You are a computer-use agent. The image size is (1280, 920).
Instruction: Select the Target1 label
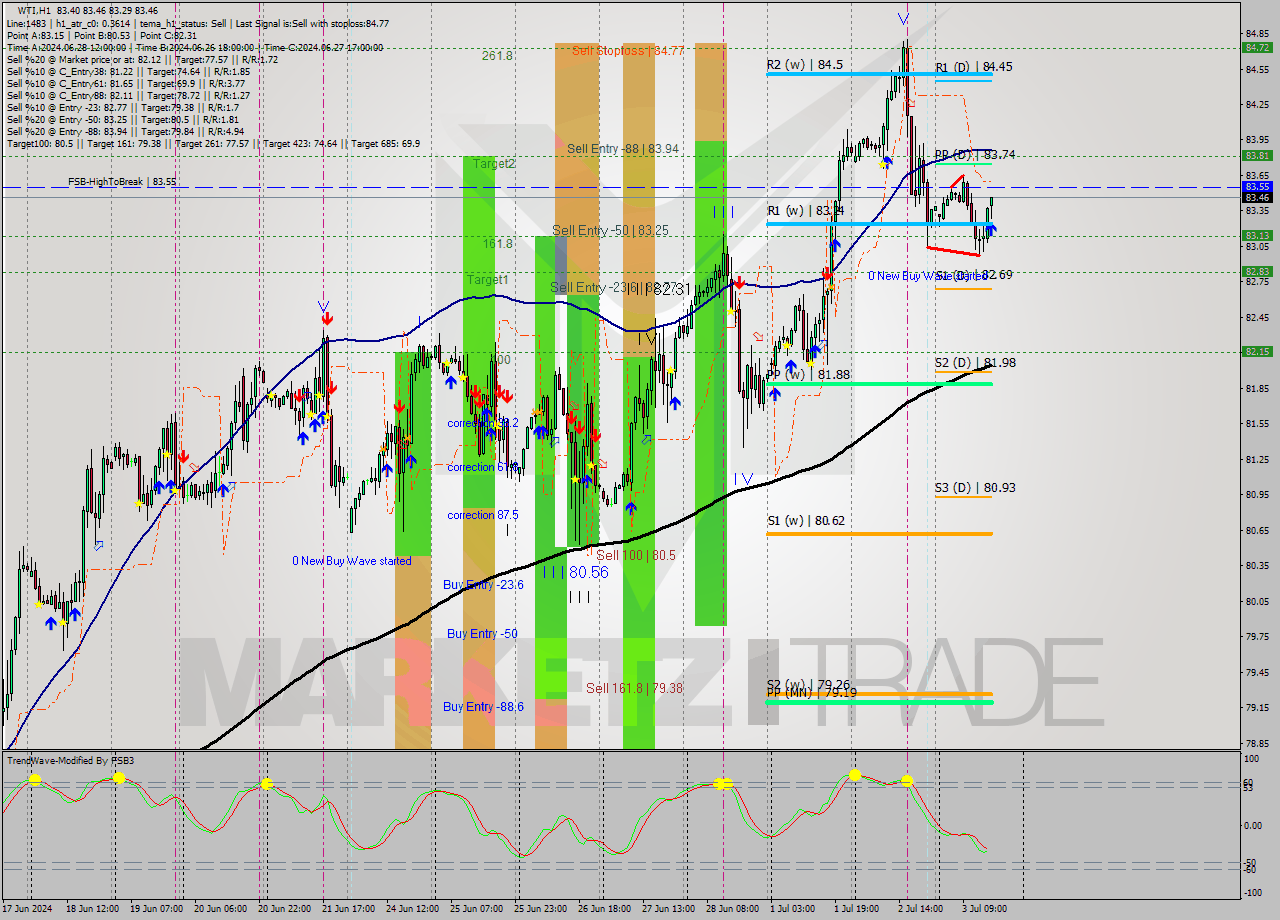[487, 280]
